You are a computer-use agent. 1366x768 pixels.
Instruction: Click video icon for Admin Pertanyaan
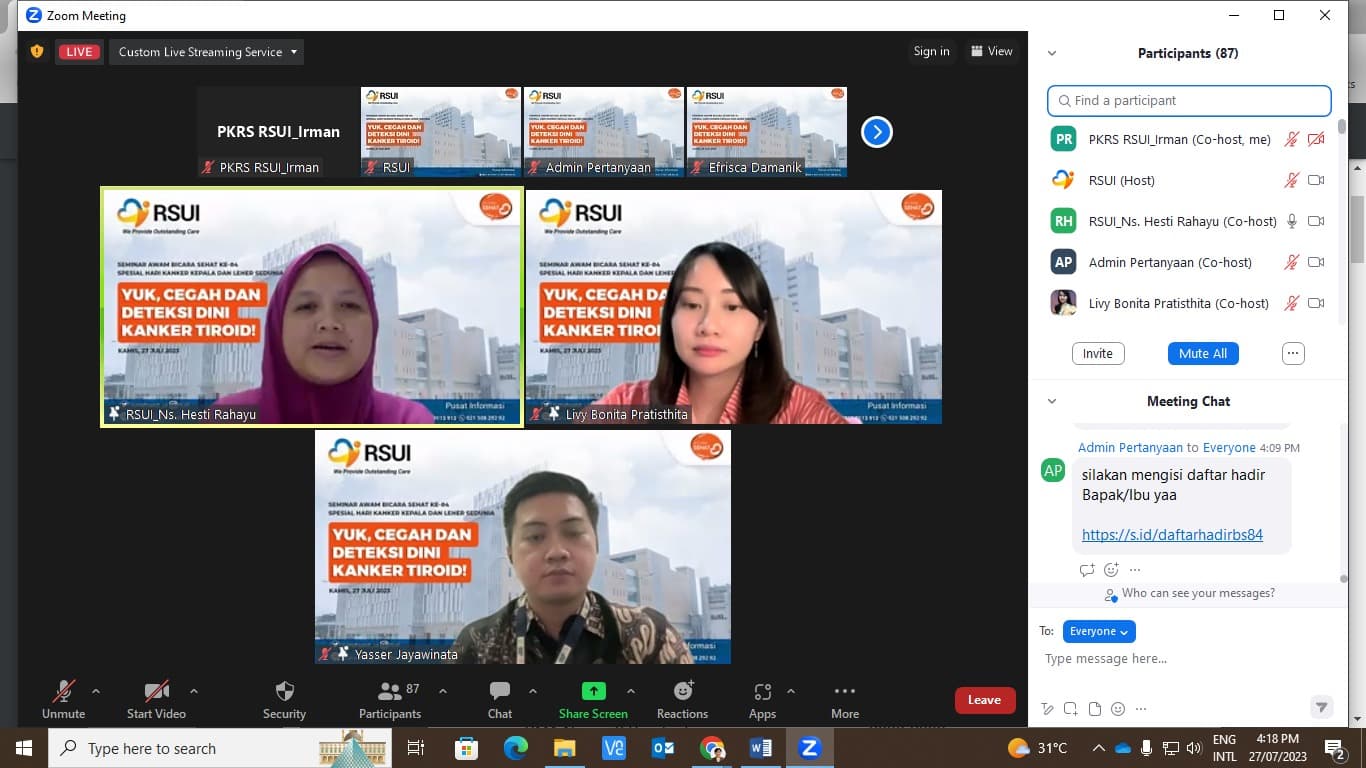point(1316,263)
